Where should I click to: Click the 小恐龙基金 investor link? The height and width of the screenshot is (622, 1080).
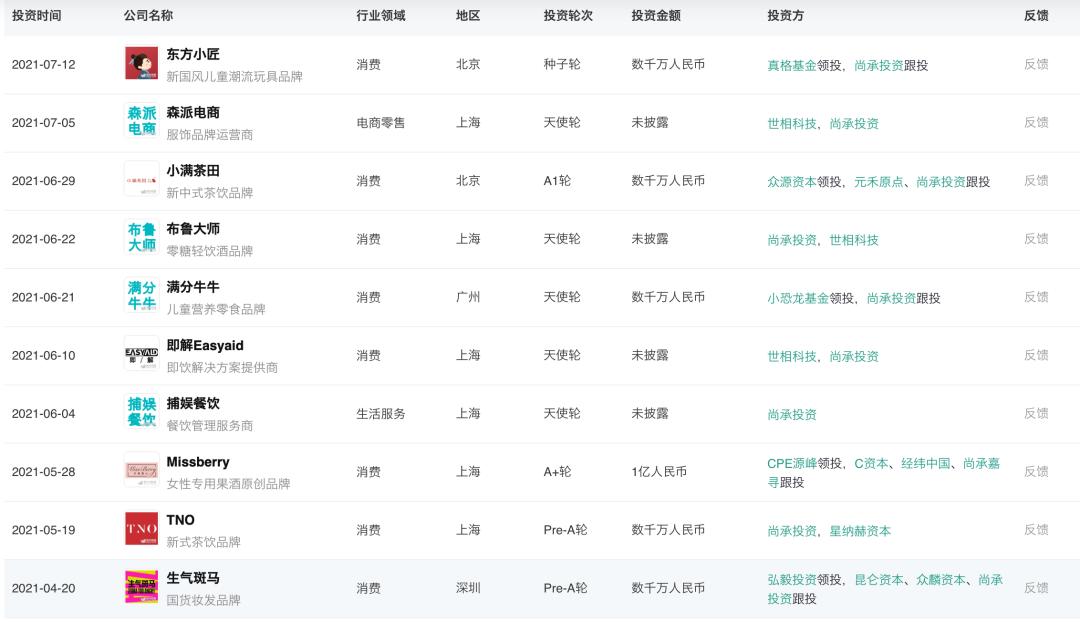[x=798, y=298]
